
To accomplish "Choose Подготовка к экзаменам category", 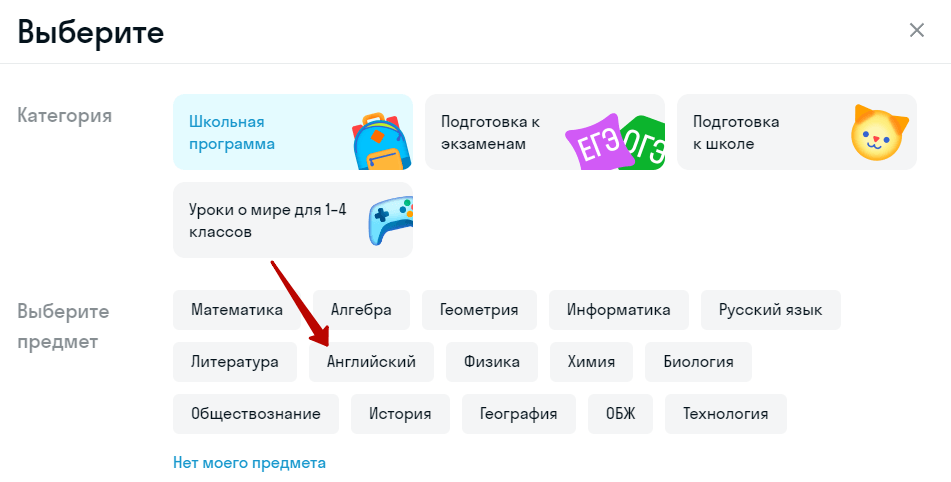I will tap(500, 132).
